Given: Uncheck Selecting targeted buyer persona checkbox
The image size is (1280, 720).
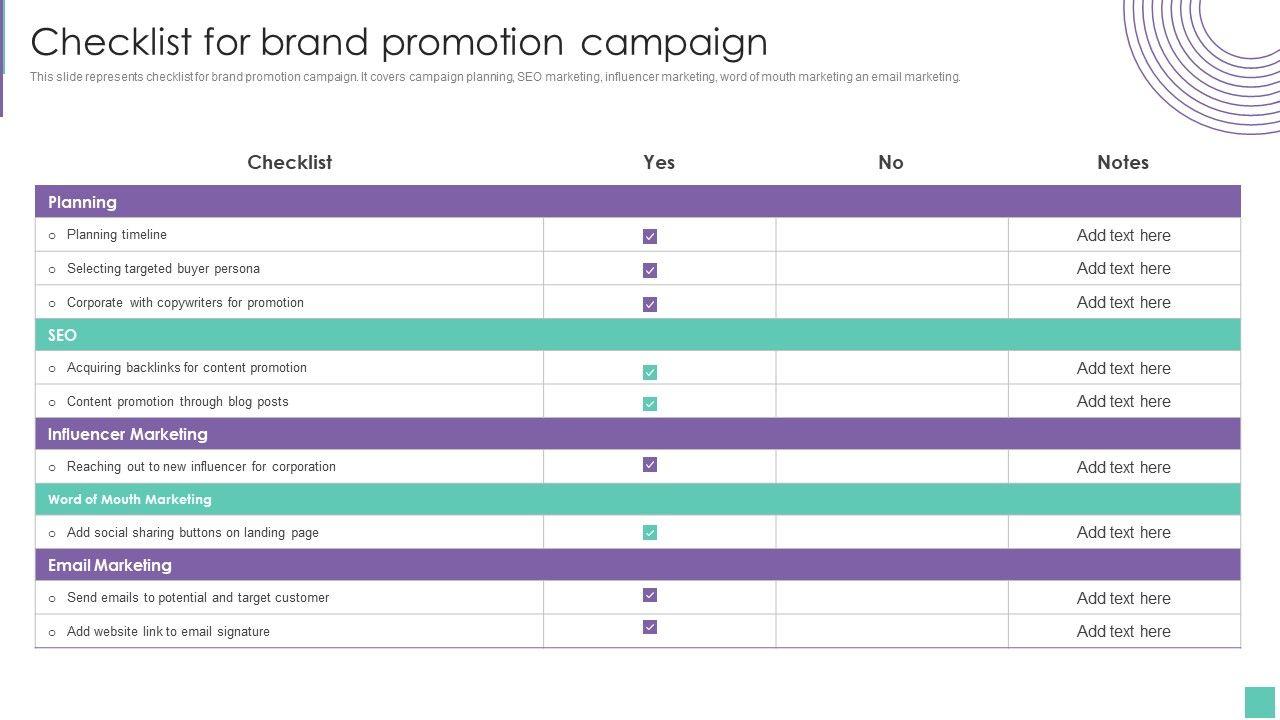Looking at the screenshot, I should pos(650,271).
